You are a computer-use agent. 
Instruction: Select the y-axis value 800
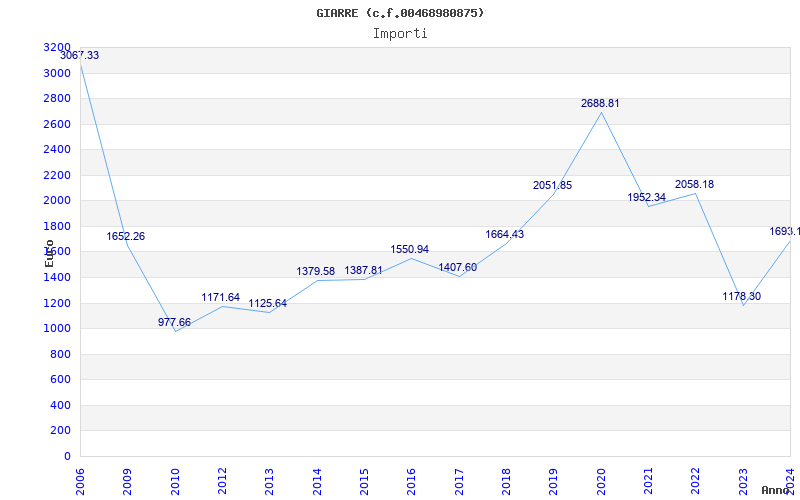point(61,354)
